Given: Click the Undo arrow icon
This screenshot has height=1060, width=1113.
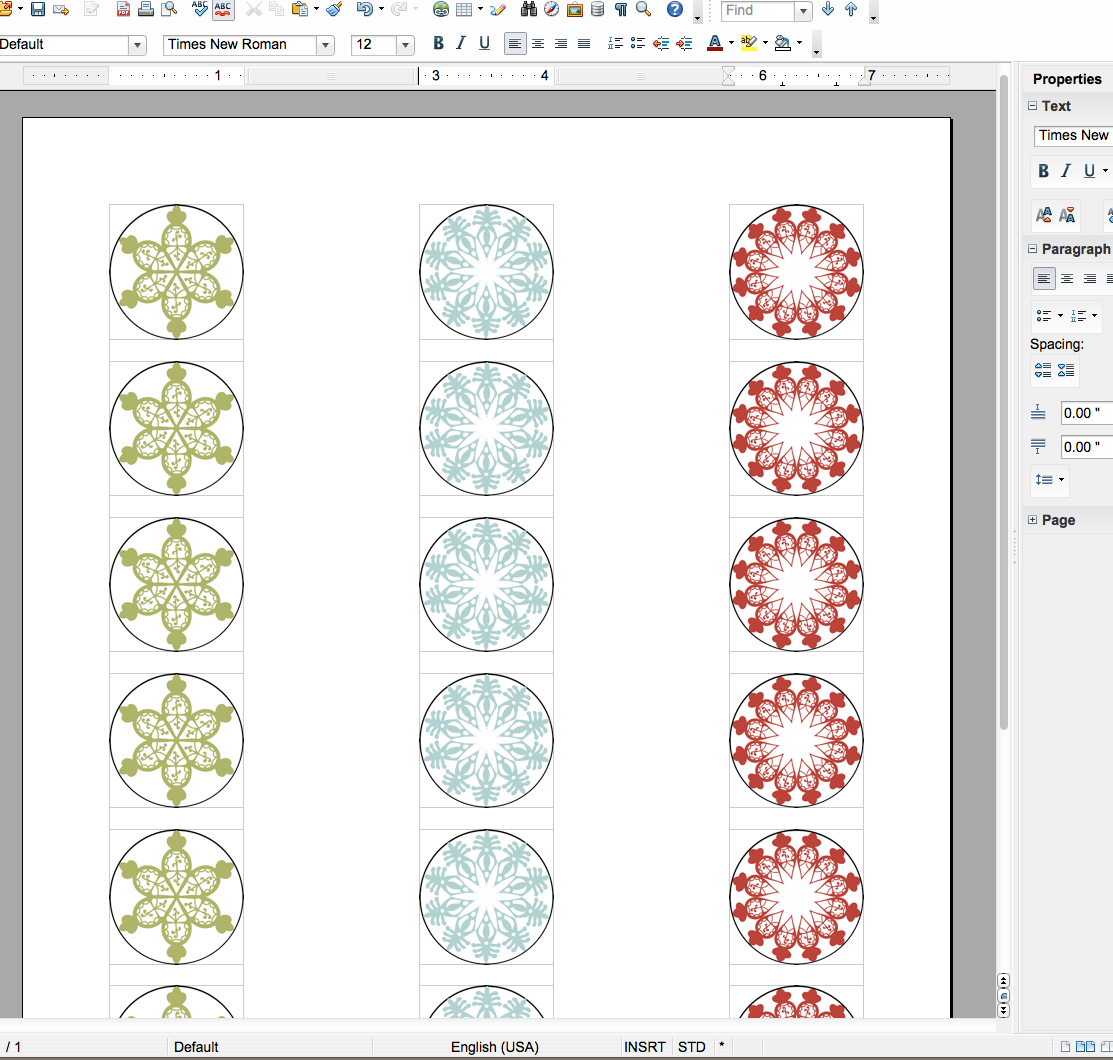Looking at the screenshot, I should coord(364,10).
